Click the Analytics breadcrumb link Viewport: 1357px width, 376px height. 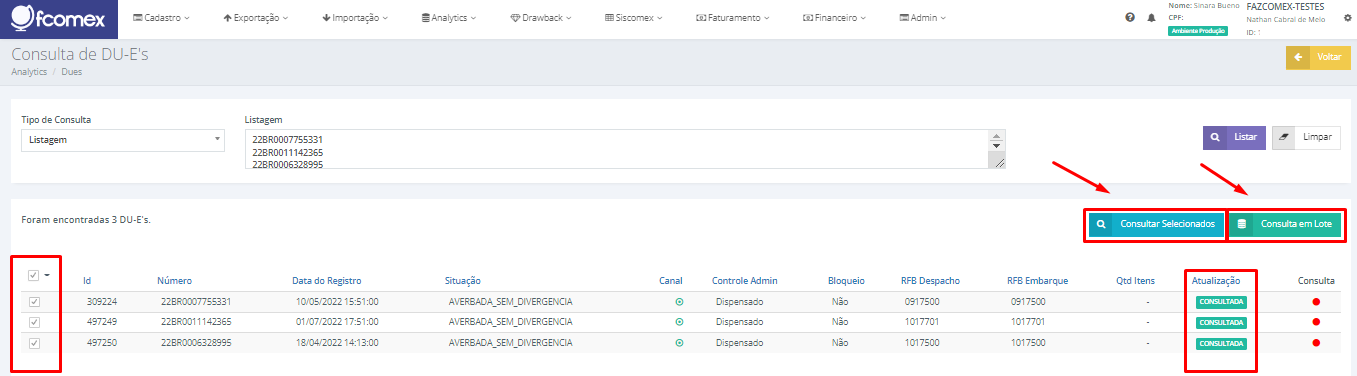click(x=29, y=72)
